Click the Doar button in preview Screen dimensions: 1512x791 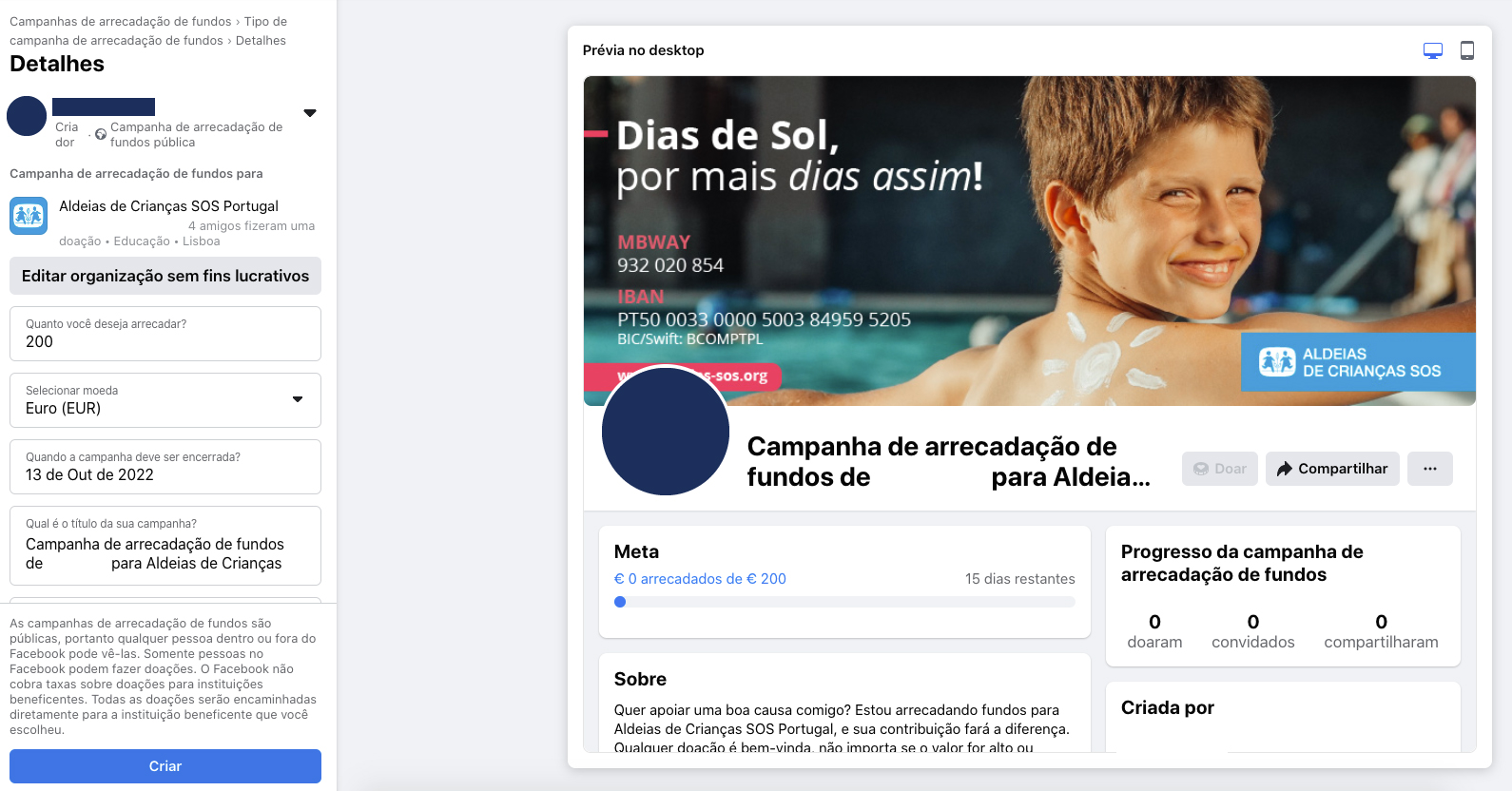(x=1220, y=469)
